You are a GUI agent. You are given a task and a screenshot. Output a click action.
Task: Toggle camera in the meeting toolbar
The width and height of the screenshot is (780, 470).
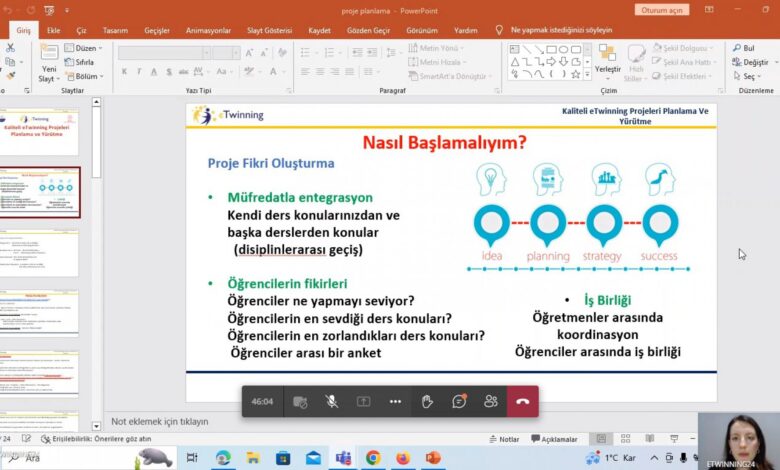299,401
